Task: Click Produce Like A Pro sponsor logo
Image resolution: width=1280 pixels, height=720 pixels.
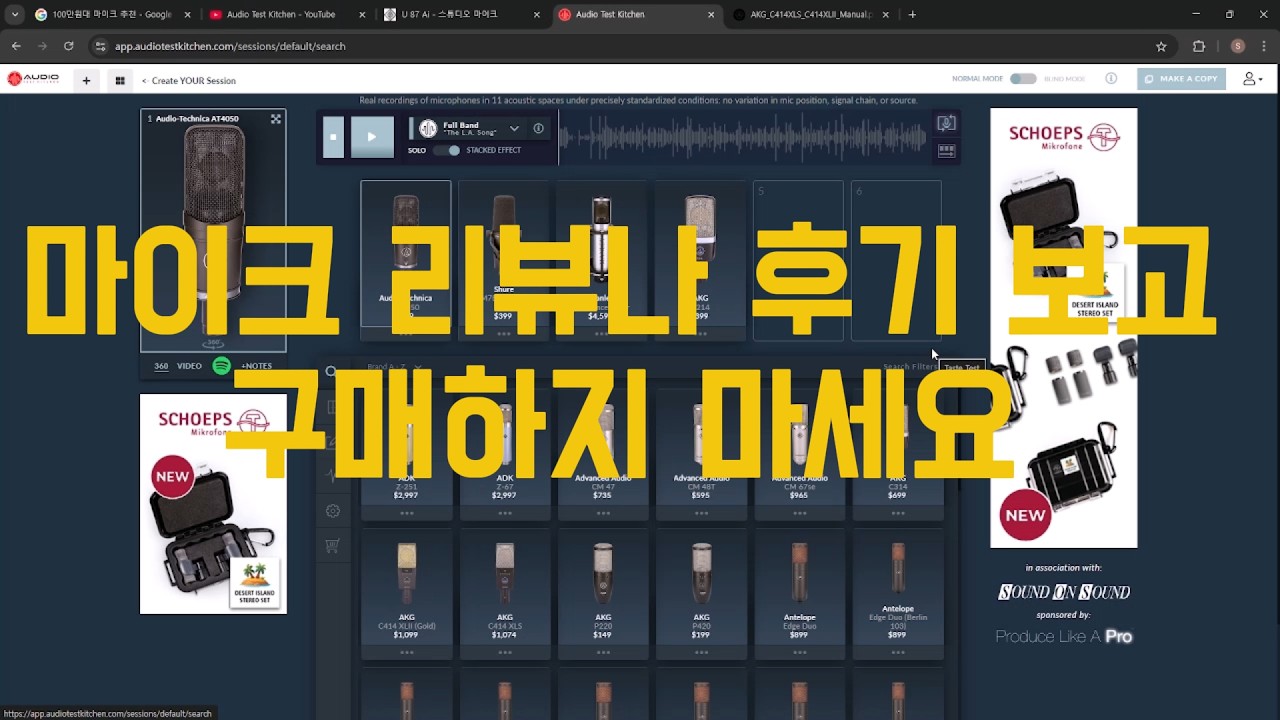Action: pos(1064,636)
